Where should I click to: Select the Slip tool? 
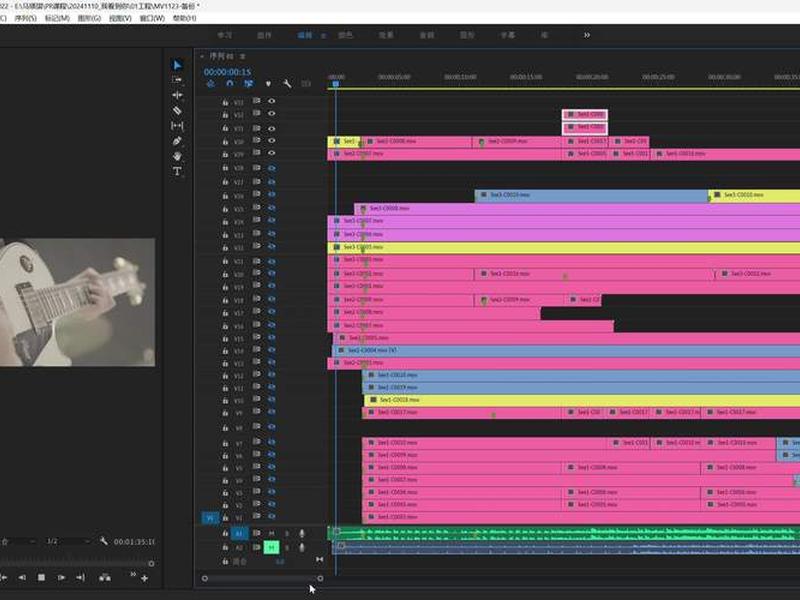coord(177,126)
